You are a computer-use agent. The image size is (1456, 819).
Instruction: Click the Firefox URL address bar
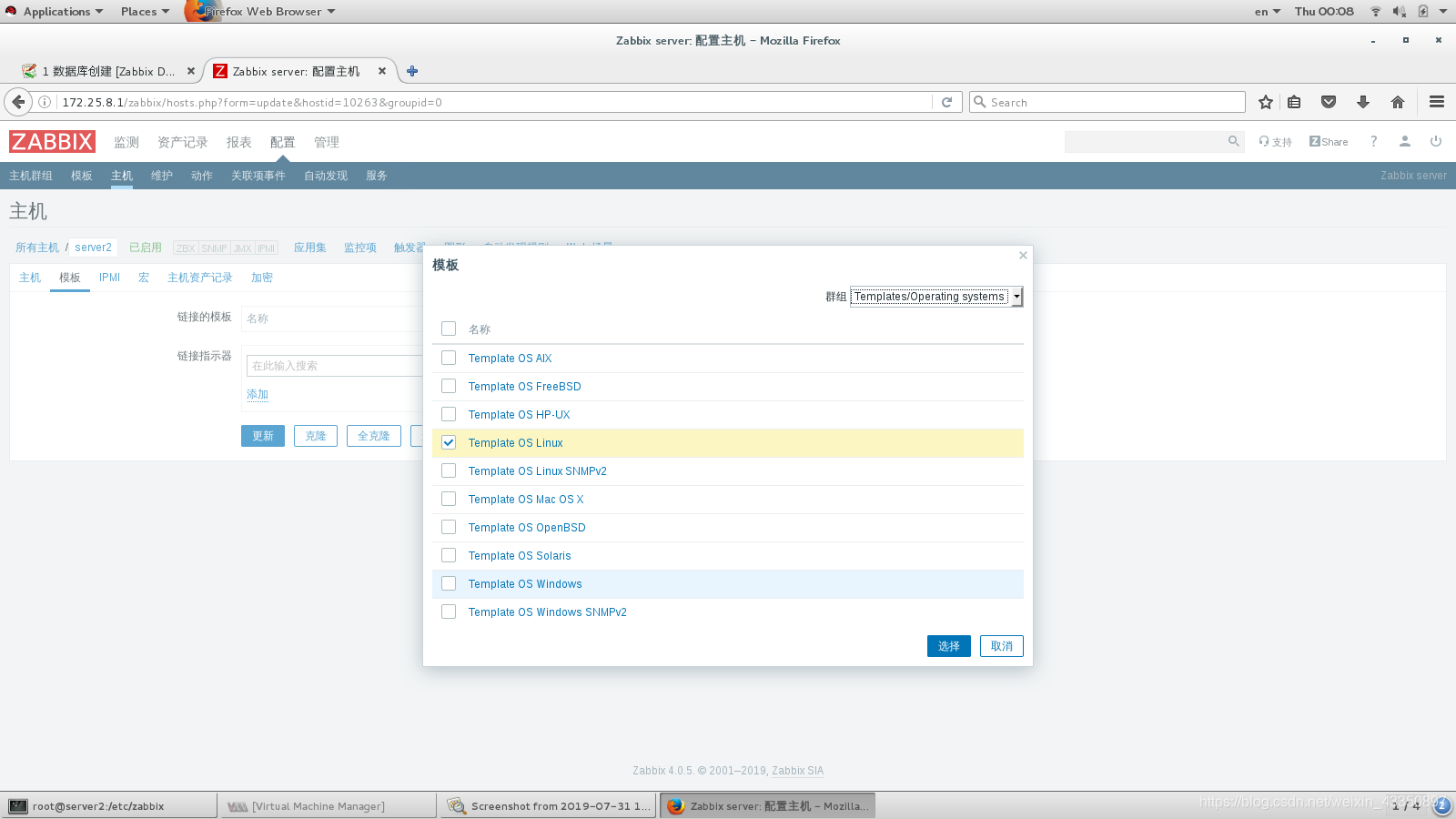[x=496, y=102]
